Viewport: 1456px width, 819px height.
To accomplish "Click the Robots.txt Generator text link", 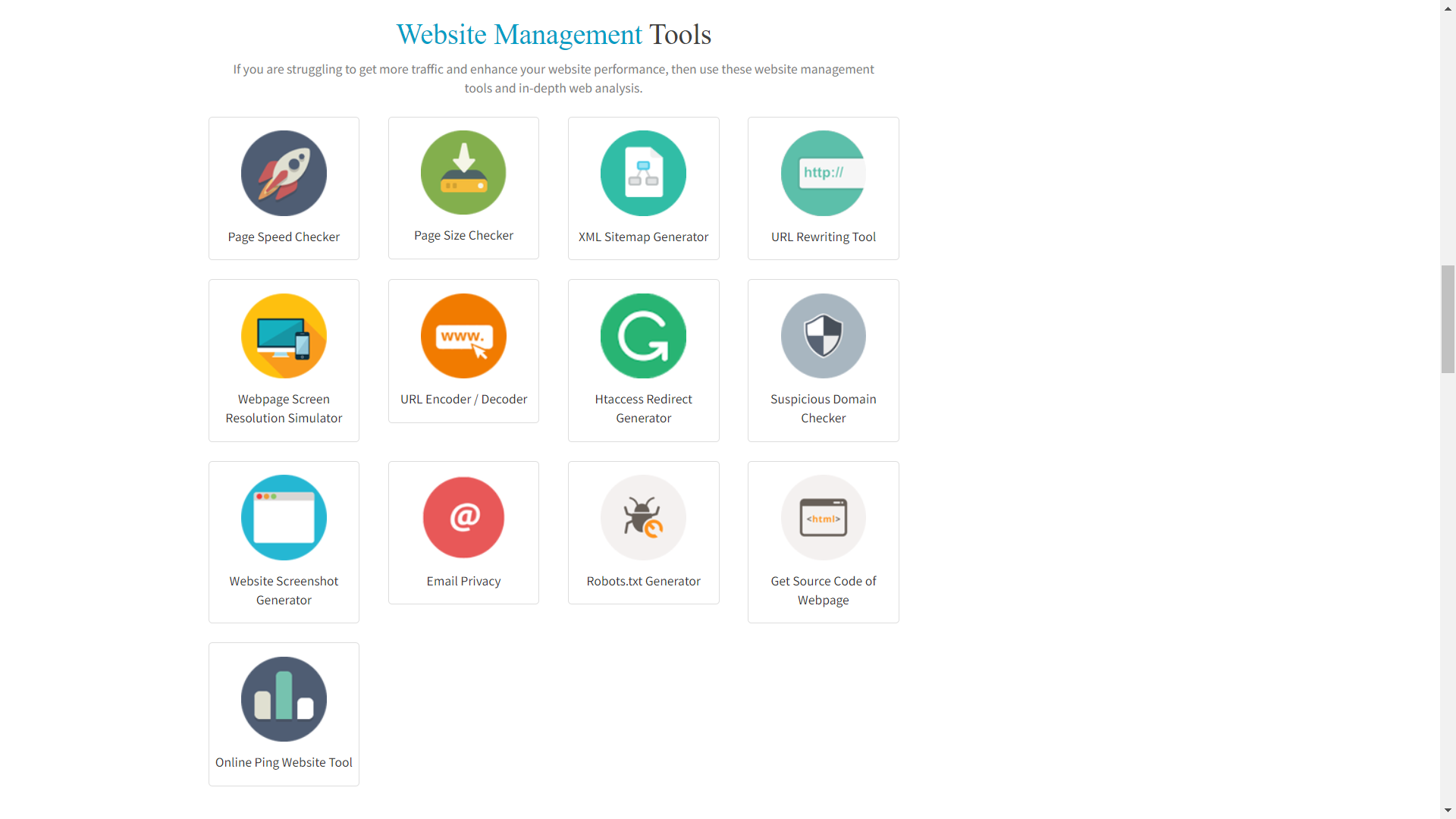I will [x=643, y=581].
